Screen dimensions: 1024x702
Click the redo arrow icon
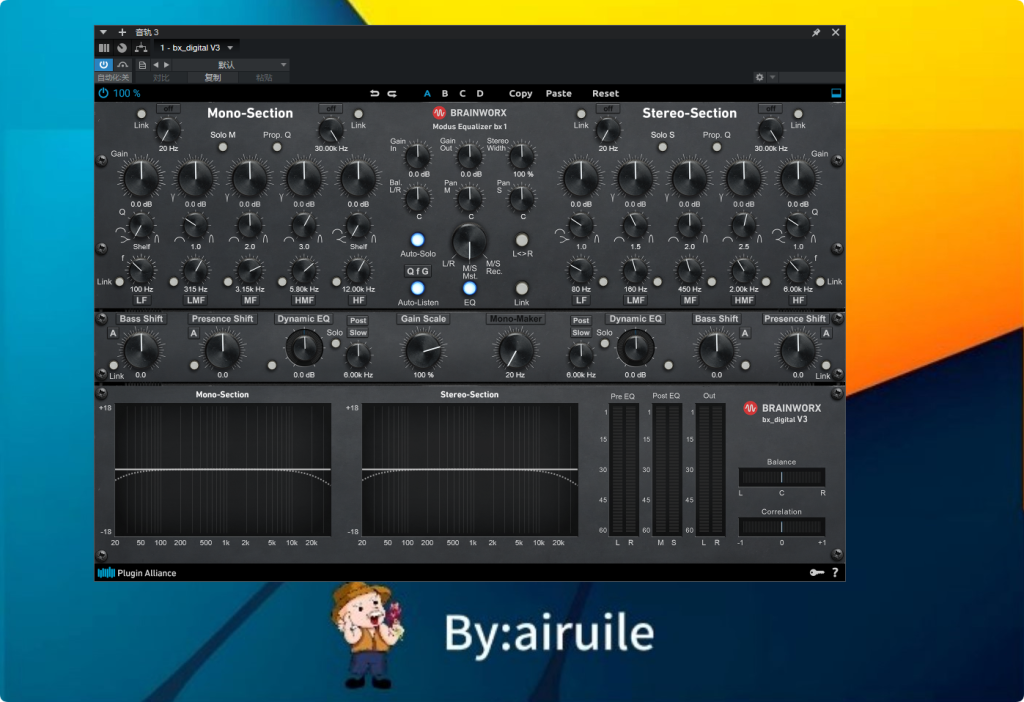point(392,93)
